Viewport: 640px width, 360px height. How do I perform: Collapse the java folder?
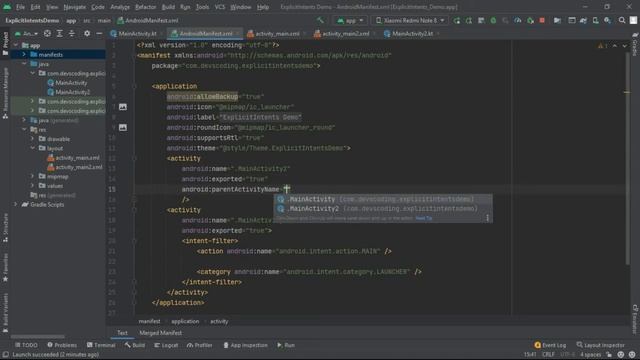24,64
